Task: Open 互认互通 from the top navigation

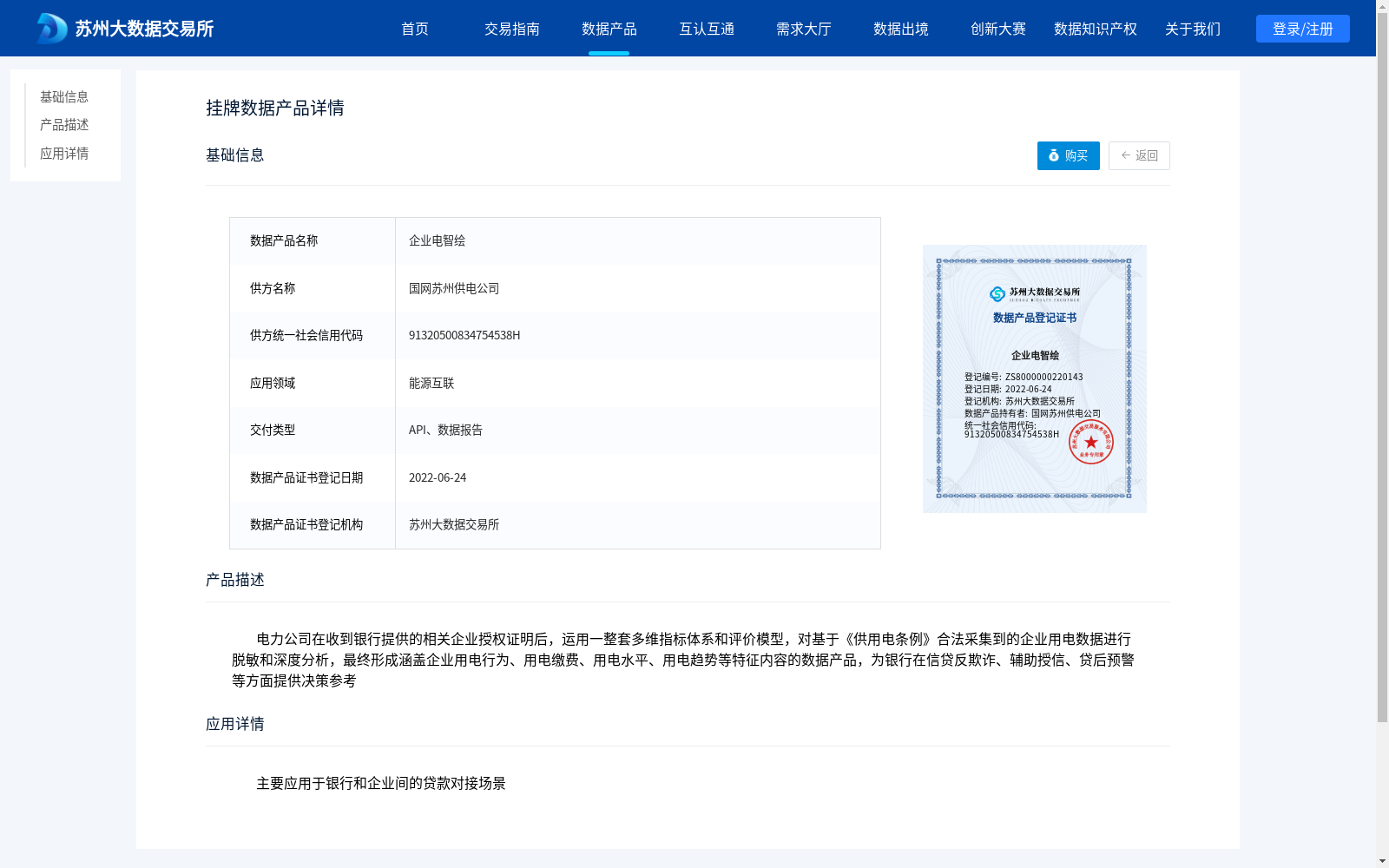Action: tap(707, 29)
